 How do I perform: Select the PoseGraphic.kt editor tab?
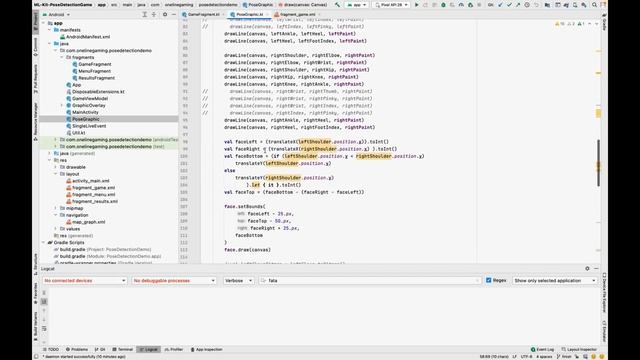(249, 14)
